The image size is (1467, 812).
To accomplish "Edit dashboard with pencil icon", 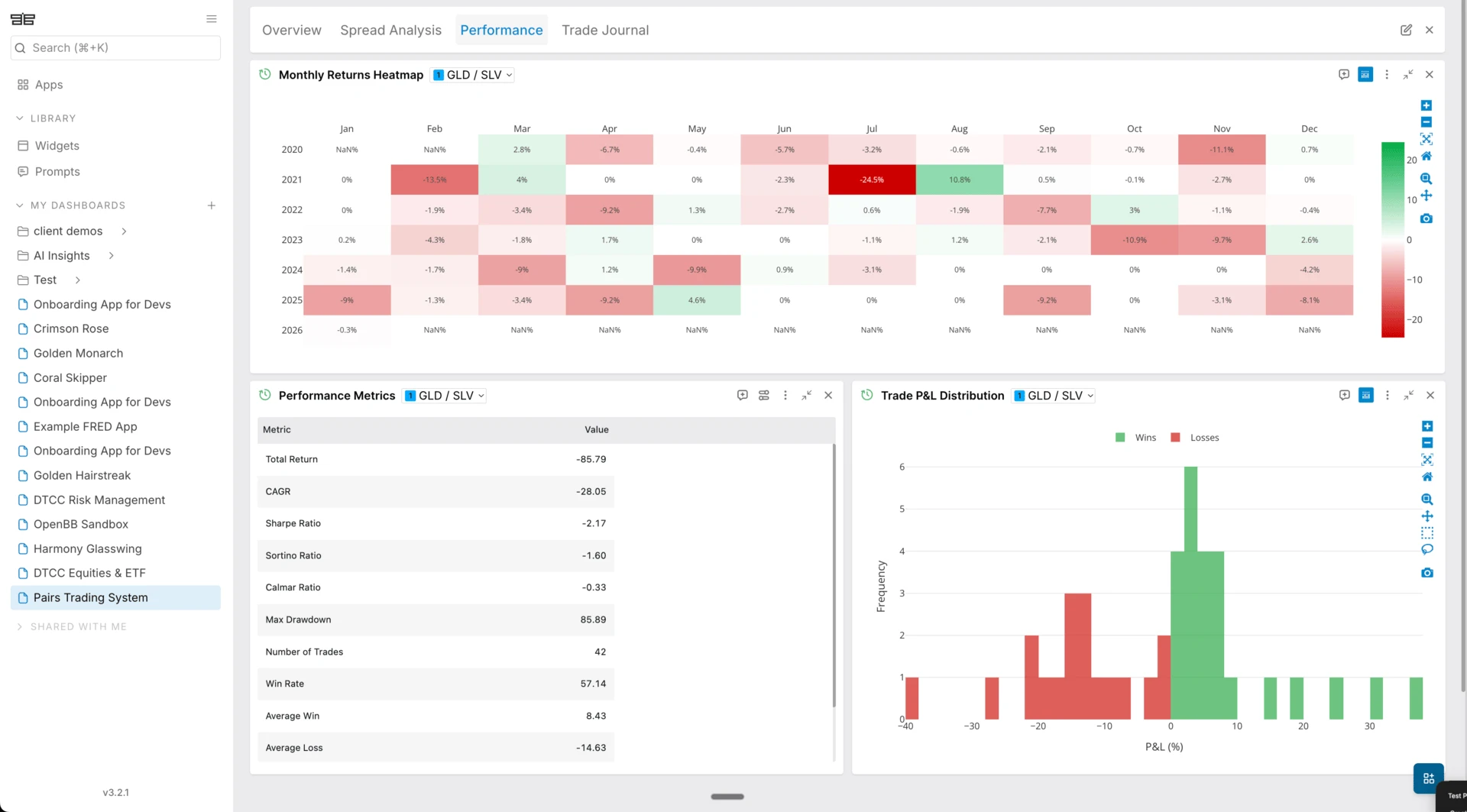I will [1406, 30].
